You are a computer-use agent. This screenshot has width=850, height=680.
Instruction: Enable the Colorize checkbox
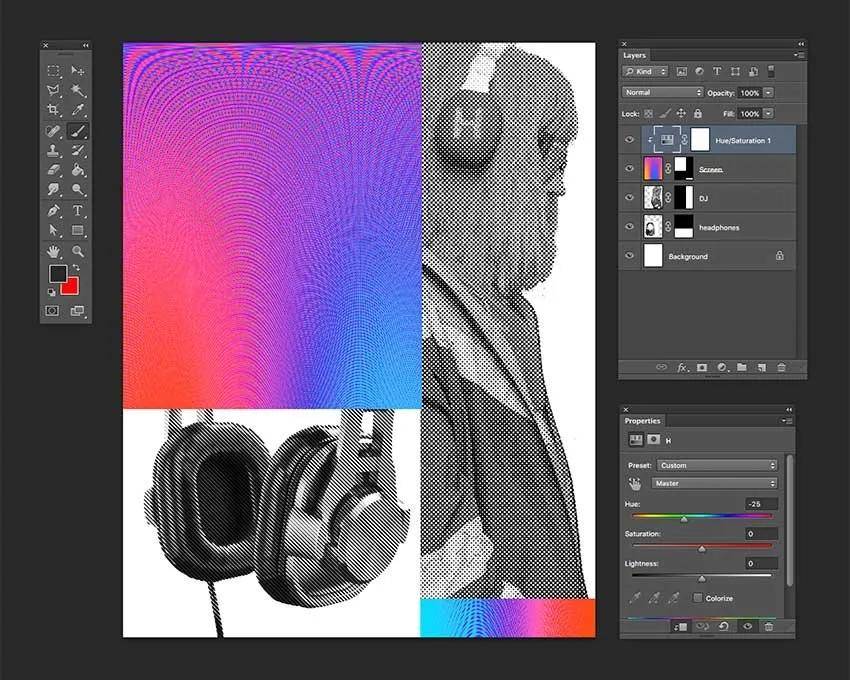click(x=698, y=598)
